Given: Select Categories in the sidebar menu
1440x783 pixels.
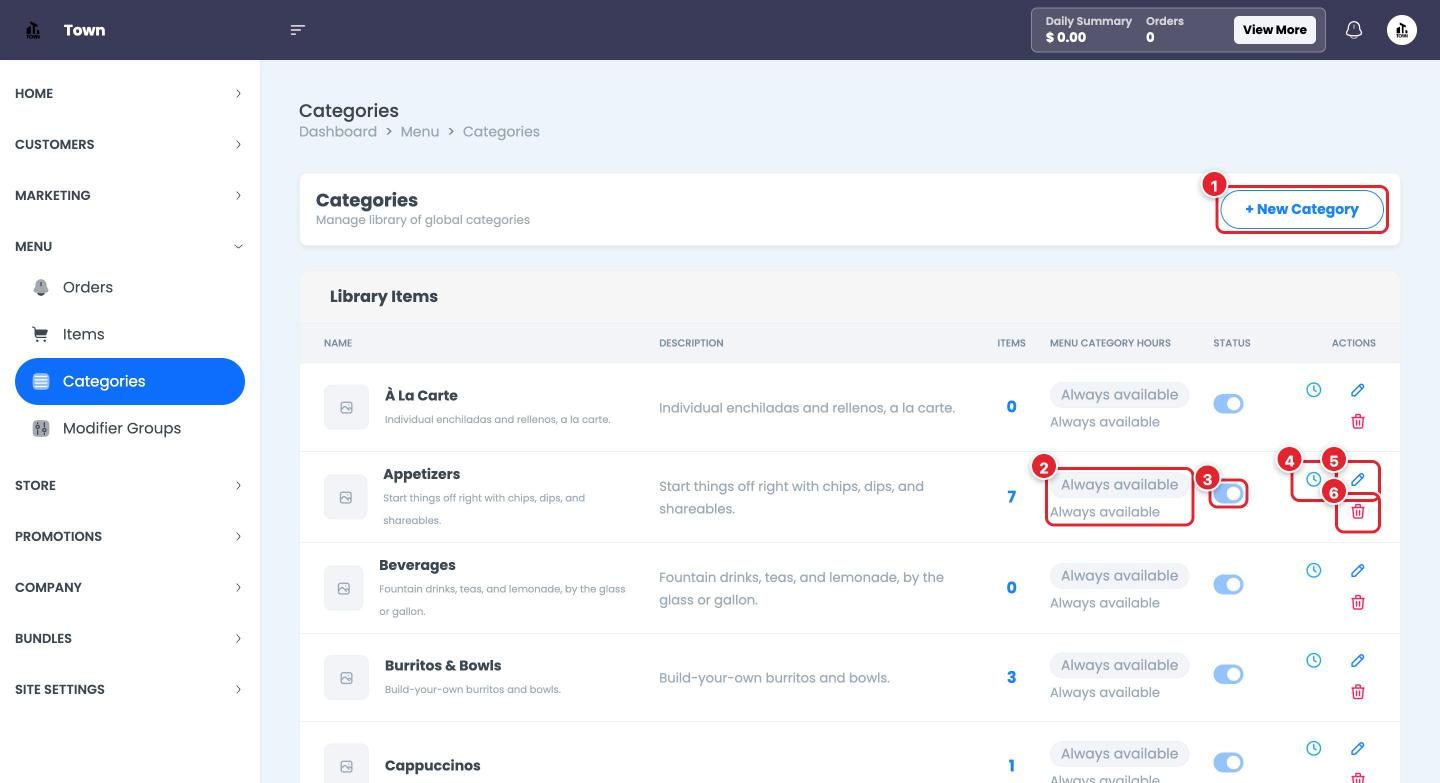Looking at the screenshot, I should [130, 381].
